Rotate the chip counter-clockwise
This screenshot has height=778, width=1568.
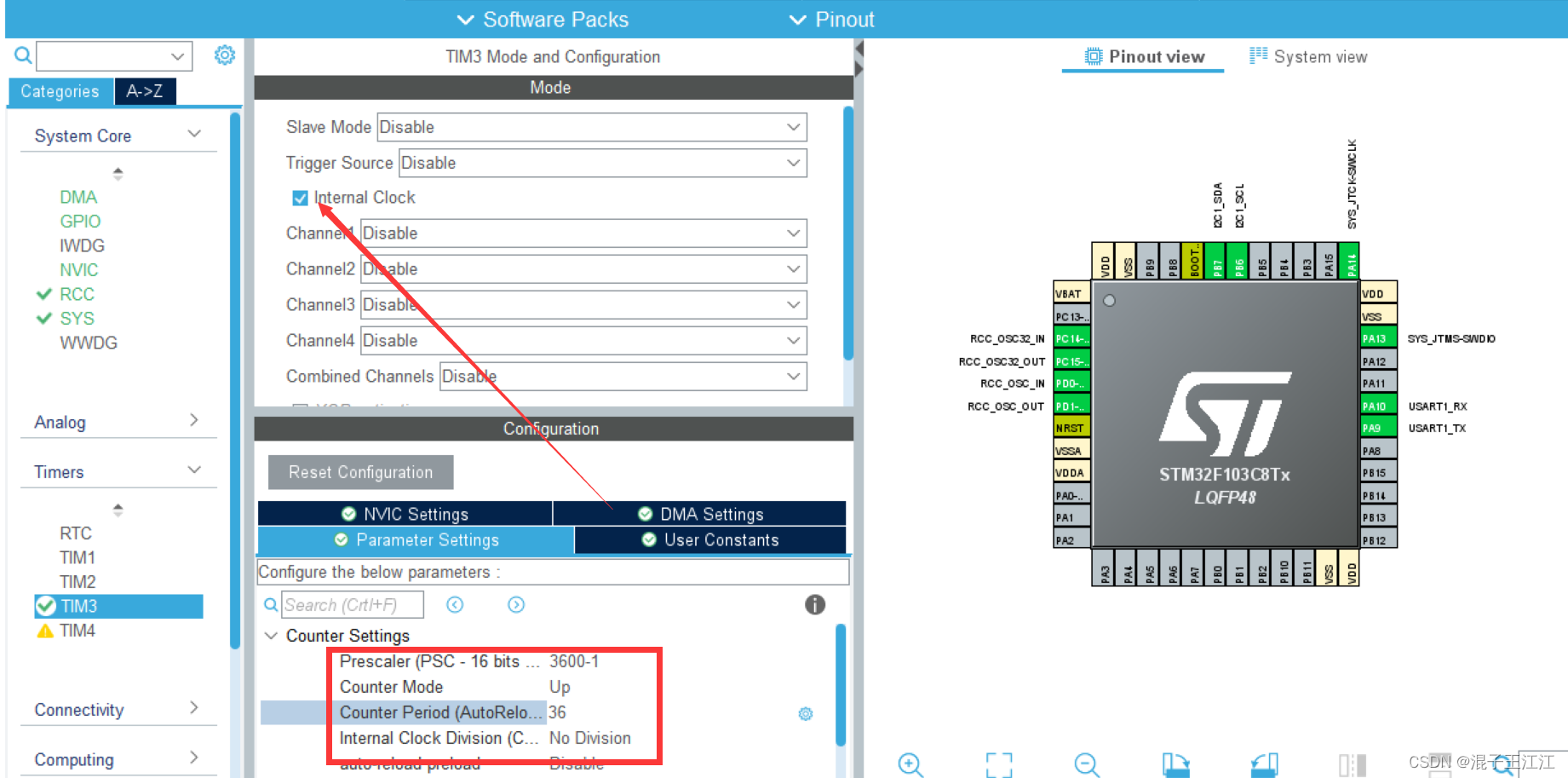pos(1265,764)
